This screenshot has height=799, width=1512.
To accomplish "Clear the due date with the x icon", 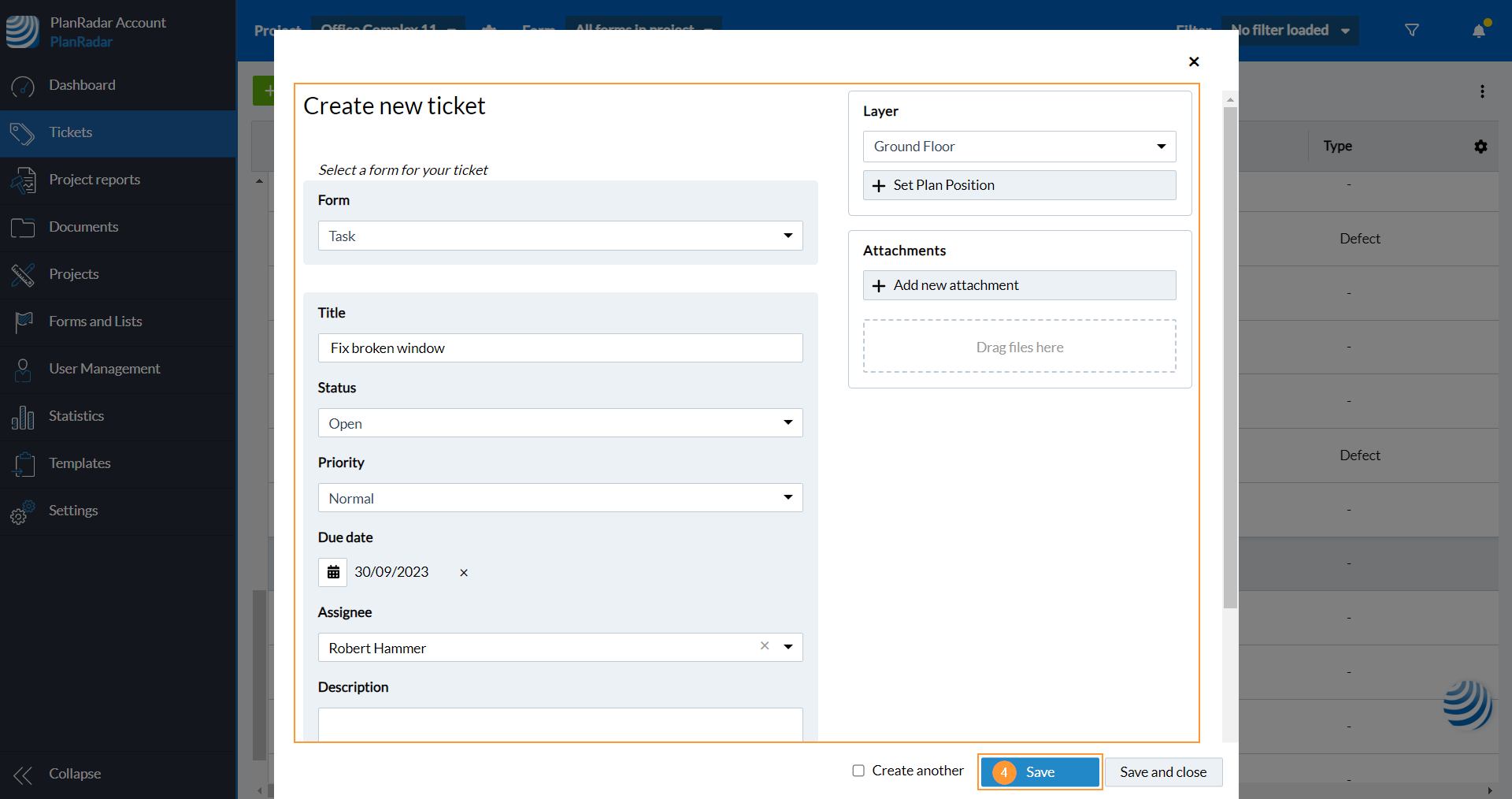I will tap(464, 573).
